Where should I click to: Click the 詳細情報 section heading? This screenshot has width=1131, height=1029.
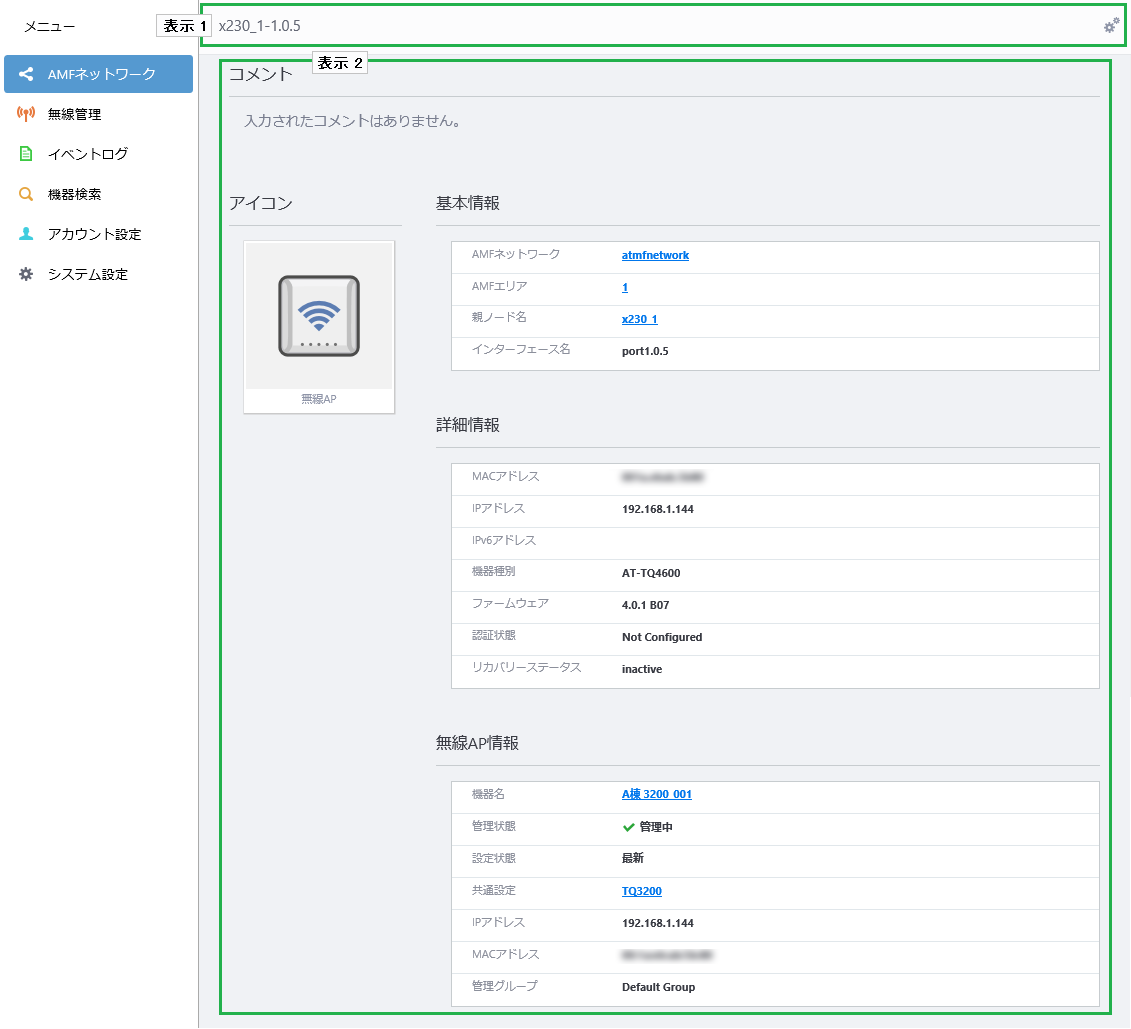(467, 425)
